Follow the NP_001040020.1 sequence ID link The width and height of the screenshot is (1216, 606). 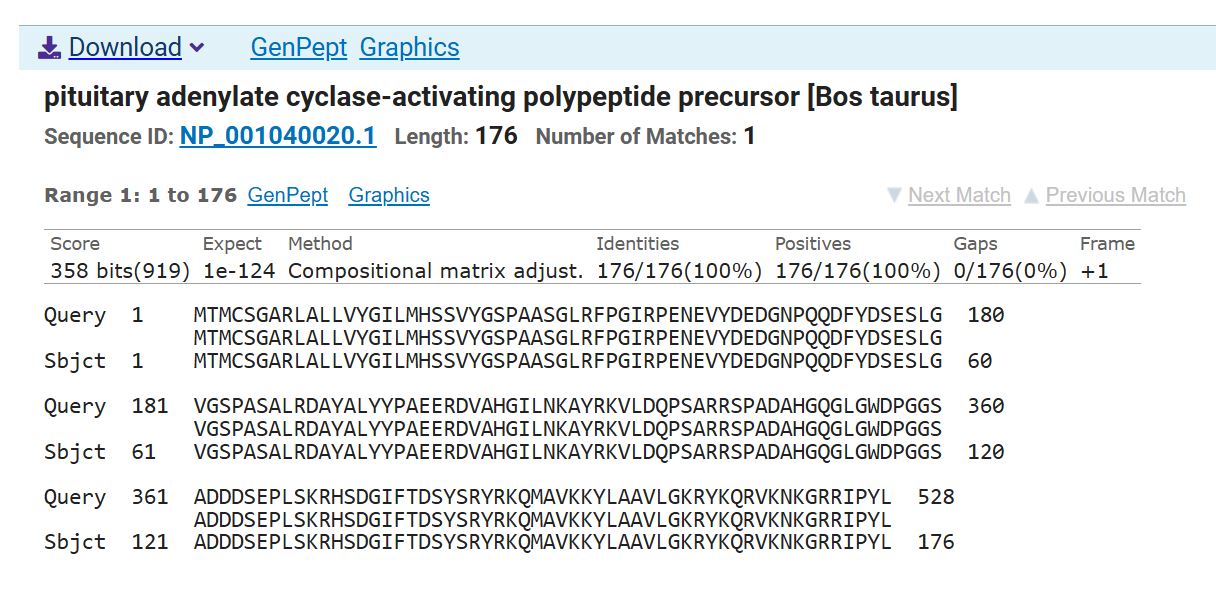click(x=278, y=136)
